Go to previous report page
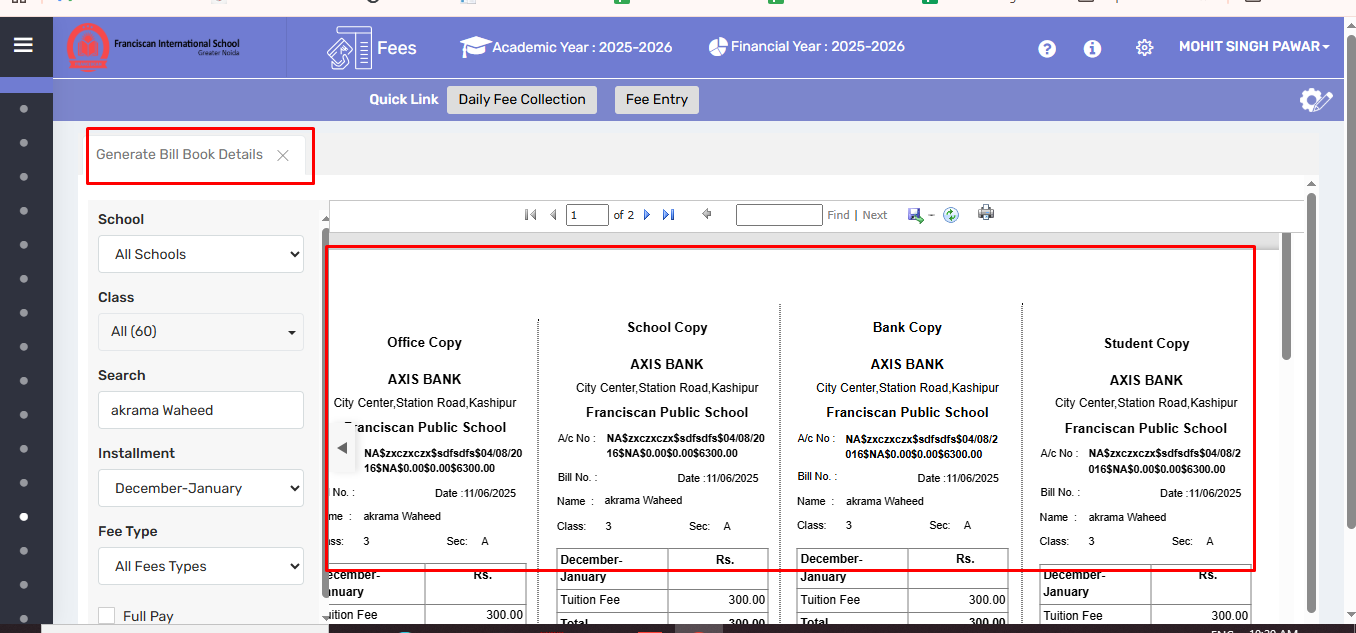Image resolution: width=1356 pixels, height=633 pixels. tap(553, 214)
